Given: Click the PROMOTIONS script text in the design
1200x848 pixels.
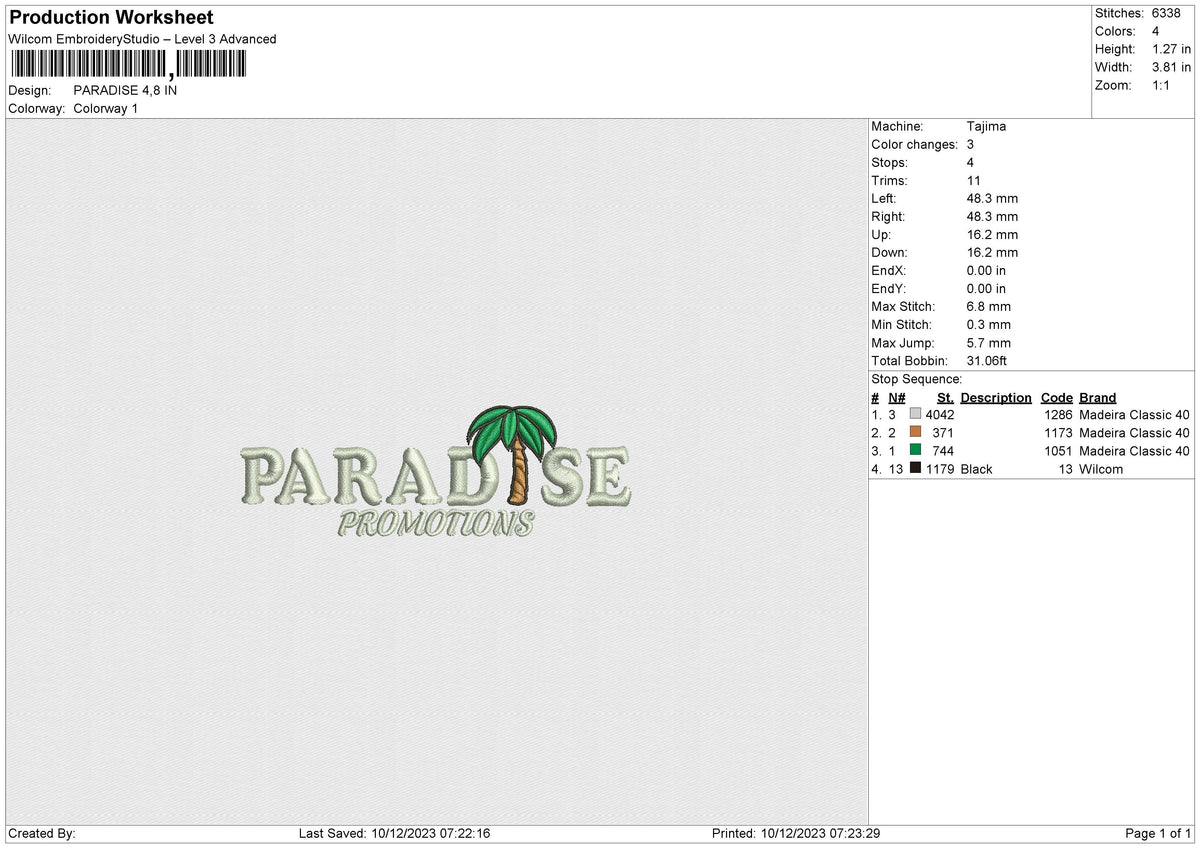Looking at the screenshot, I should (x=436, y=523).
